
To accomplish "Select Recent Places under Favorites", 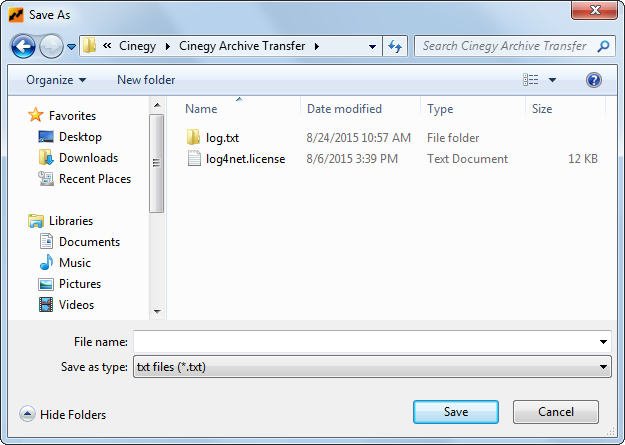I will (95, 179).
